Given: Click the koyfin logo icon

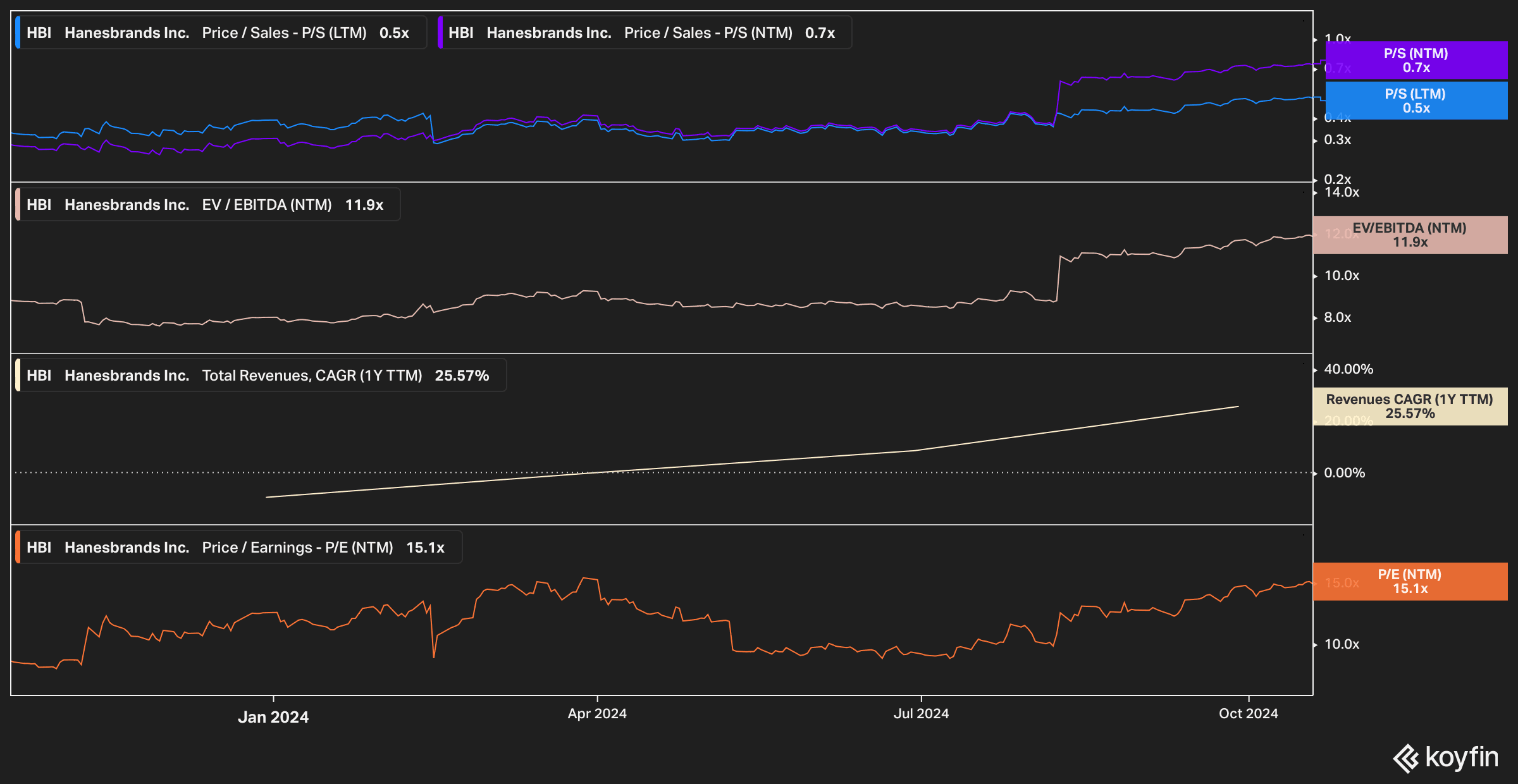Looking at the screenshot, I should [x=1406, y=758].
